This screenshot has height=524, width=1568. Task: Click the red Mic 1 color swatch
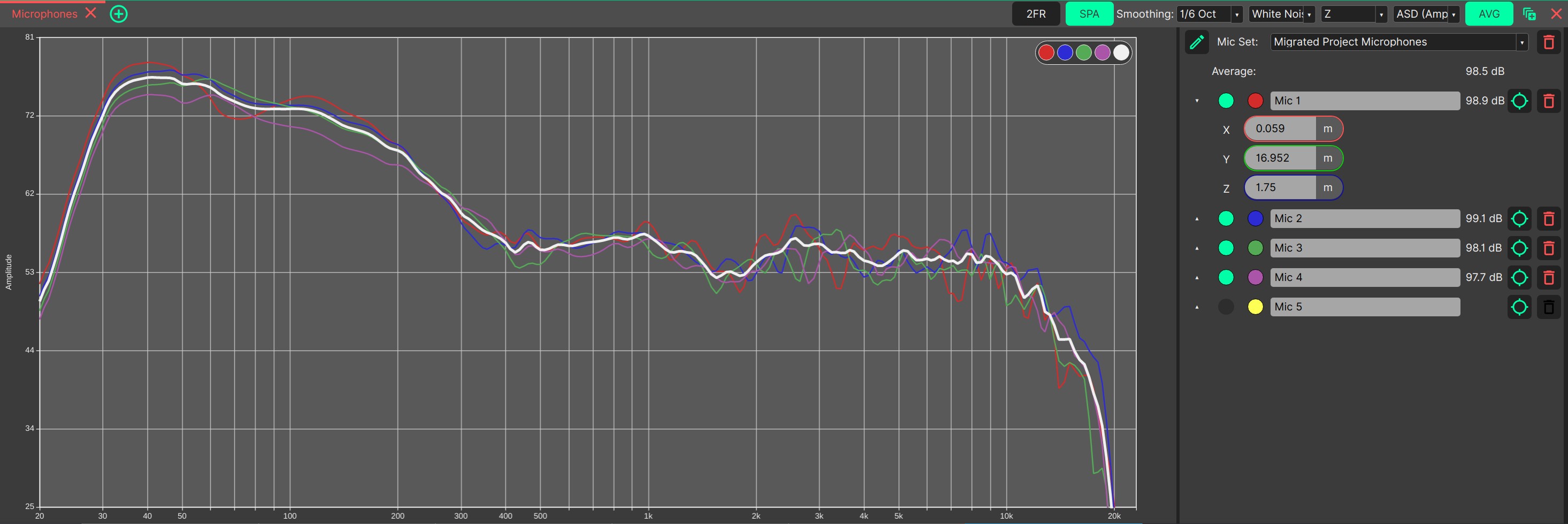click(1255, 101)
